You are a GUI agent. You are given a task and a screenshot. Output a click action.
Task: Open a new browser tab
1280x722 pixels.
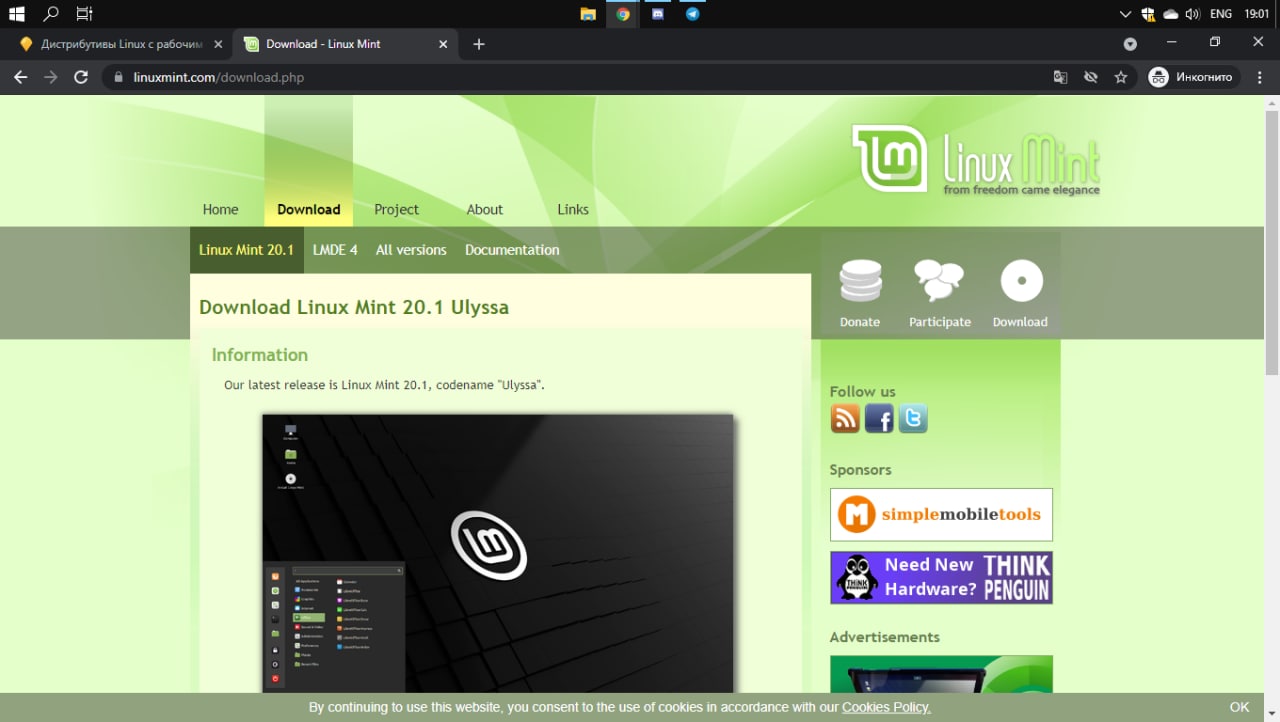pos(479,44)
